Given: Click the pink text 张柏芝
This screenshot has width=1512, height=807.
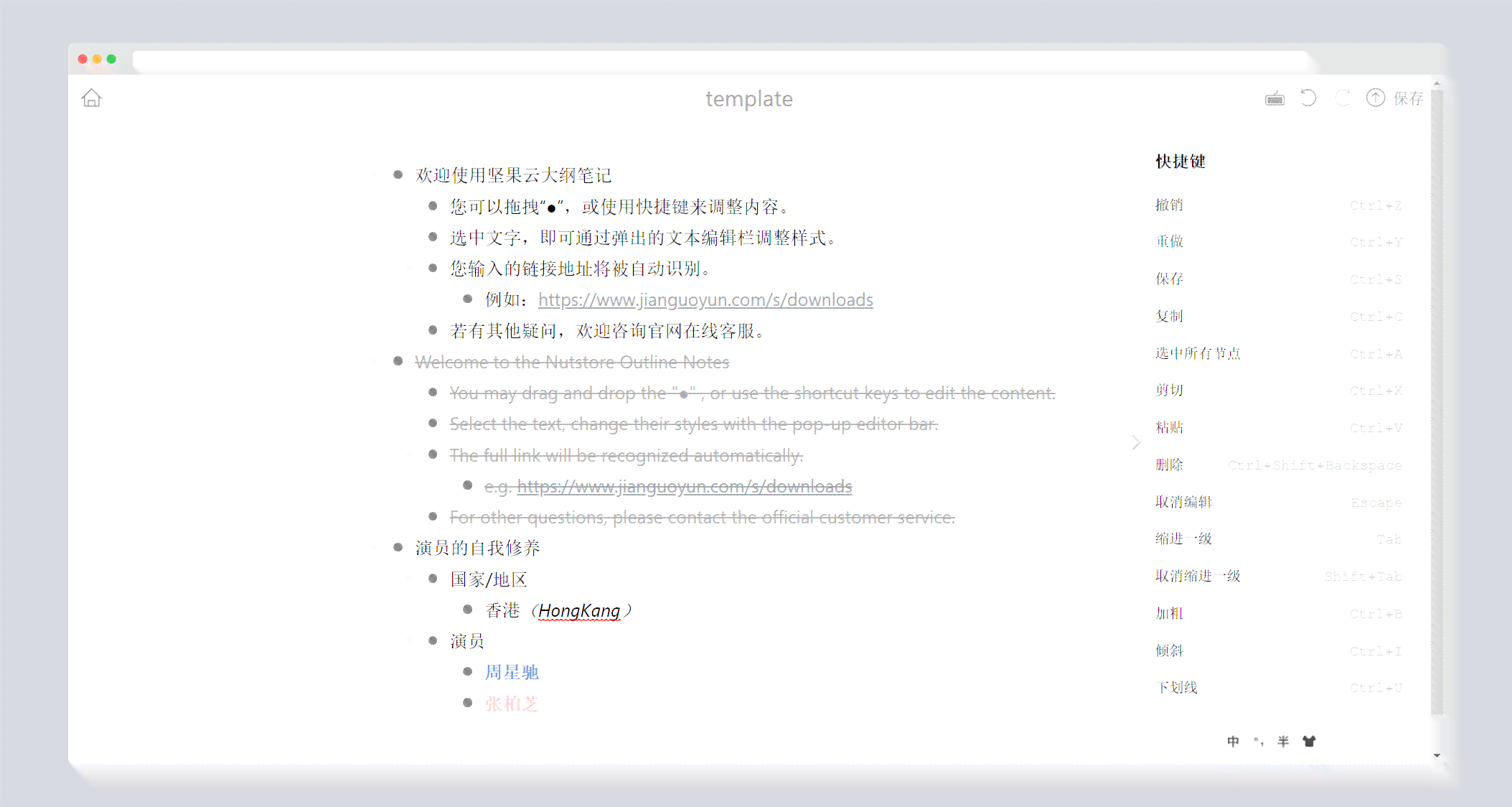Looking at the screenshot, I should click(x=512, y=704).
